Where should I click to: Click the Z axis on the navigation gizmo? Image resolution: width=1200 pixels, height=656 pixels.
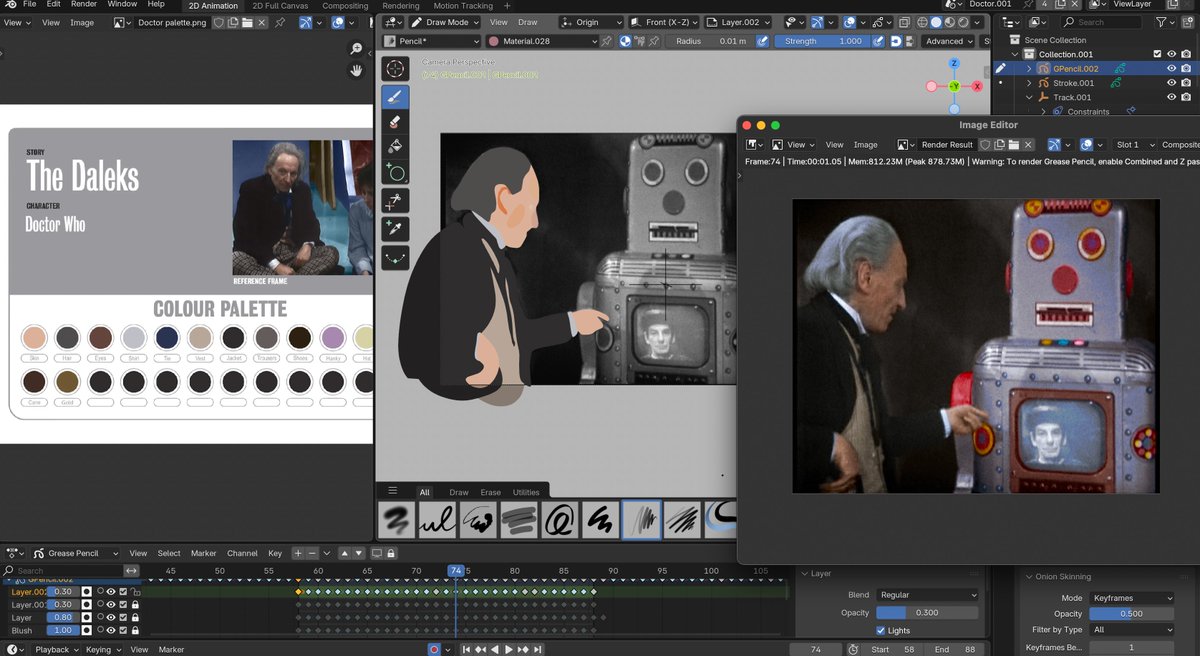click(954, 63)
